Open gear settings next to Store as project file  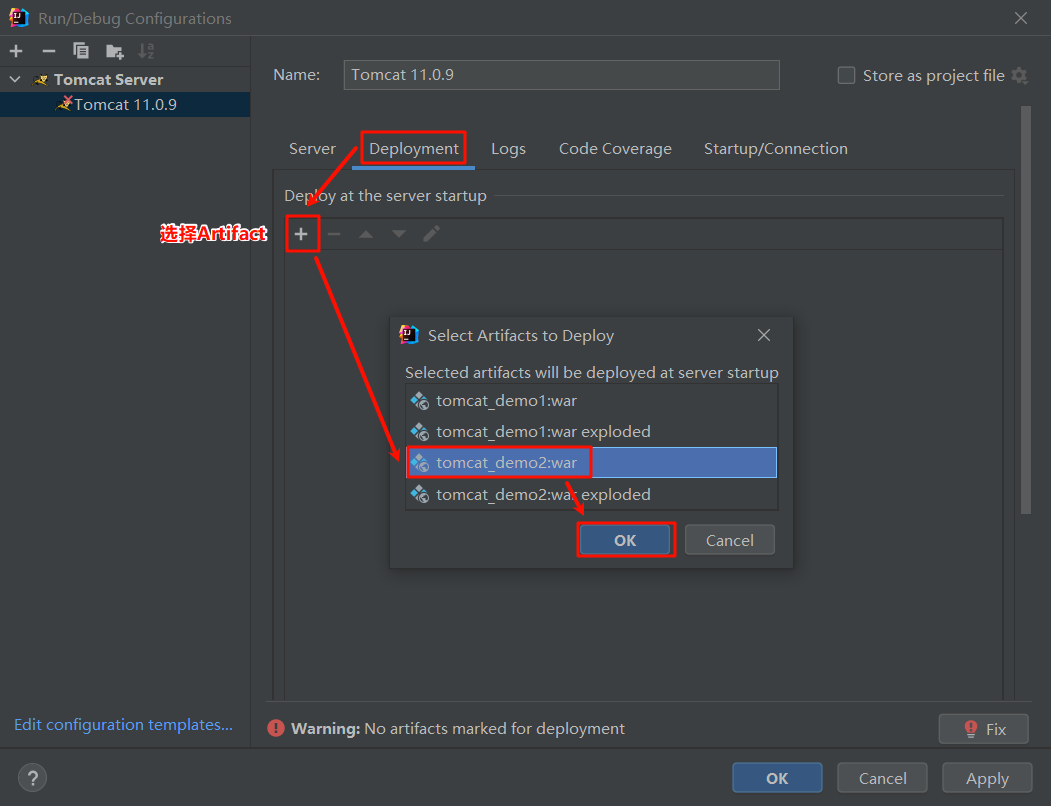[x=1019, y=75]
